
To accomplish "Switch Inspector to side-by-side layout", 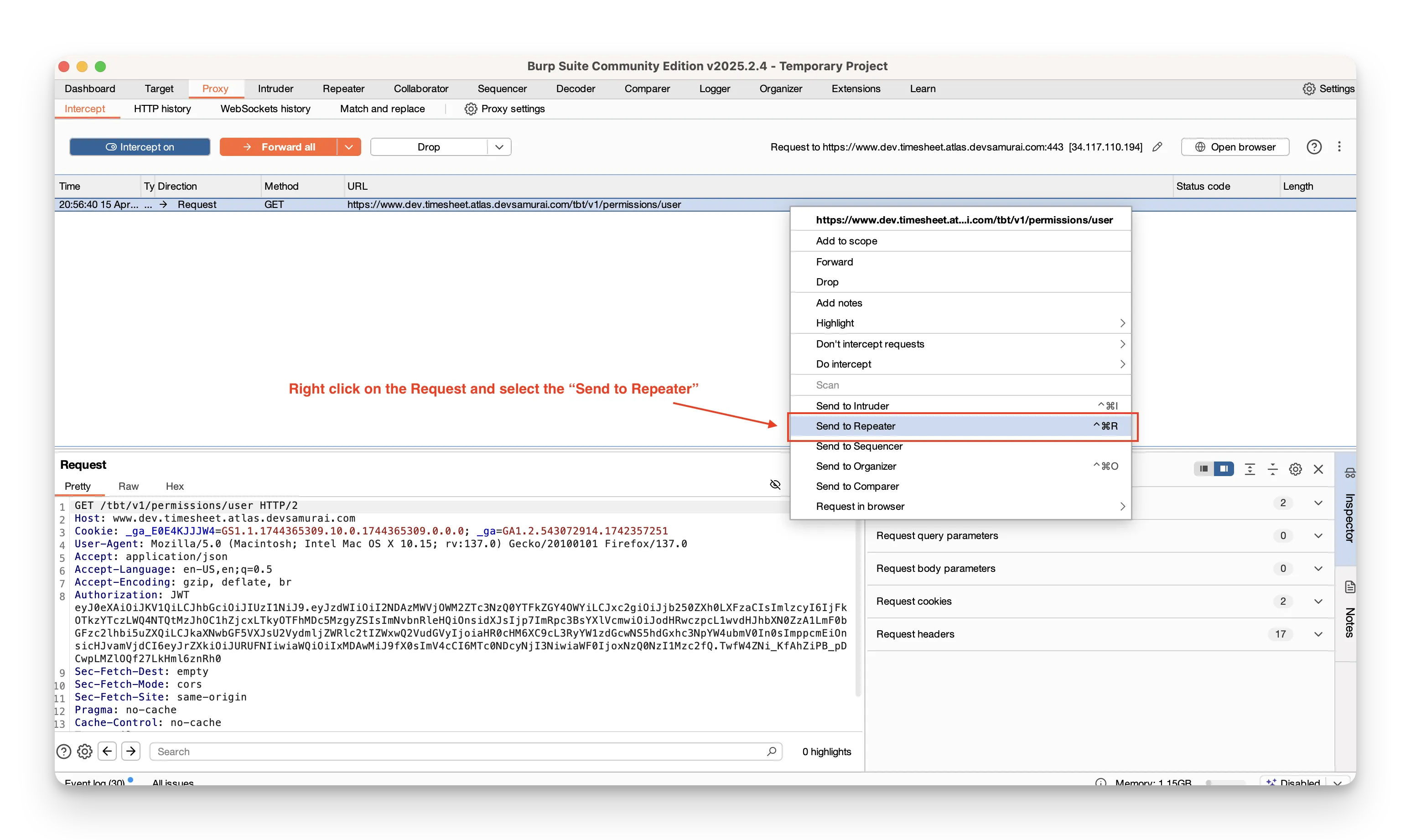I will coord(1223,469).
